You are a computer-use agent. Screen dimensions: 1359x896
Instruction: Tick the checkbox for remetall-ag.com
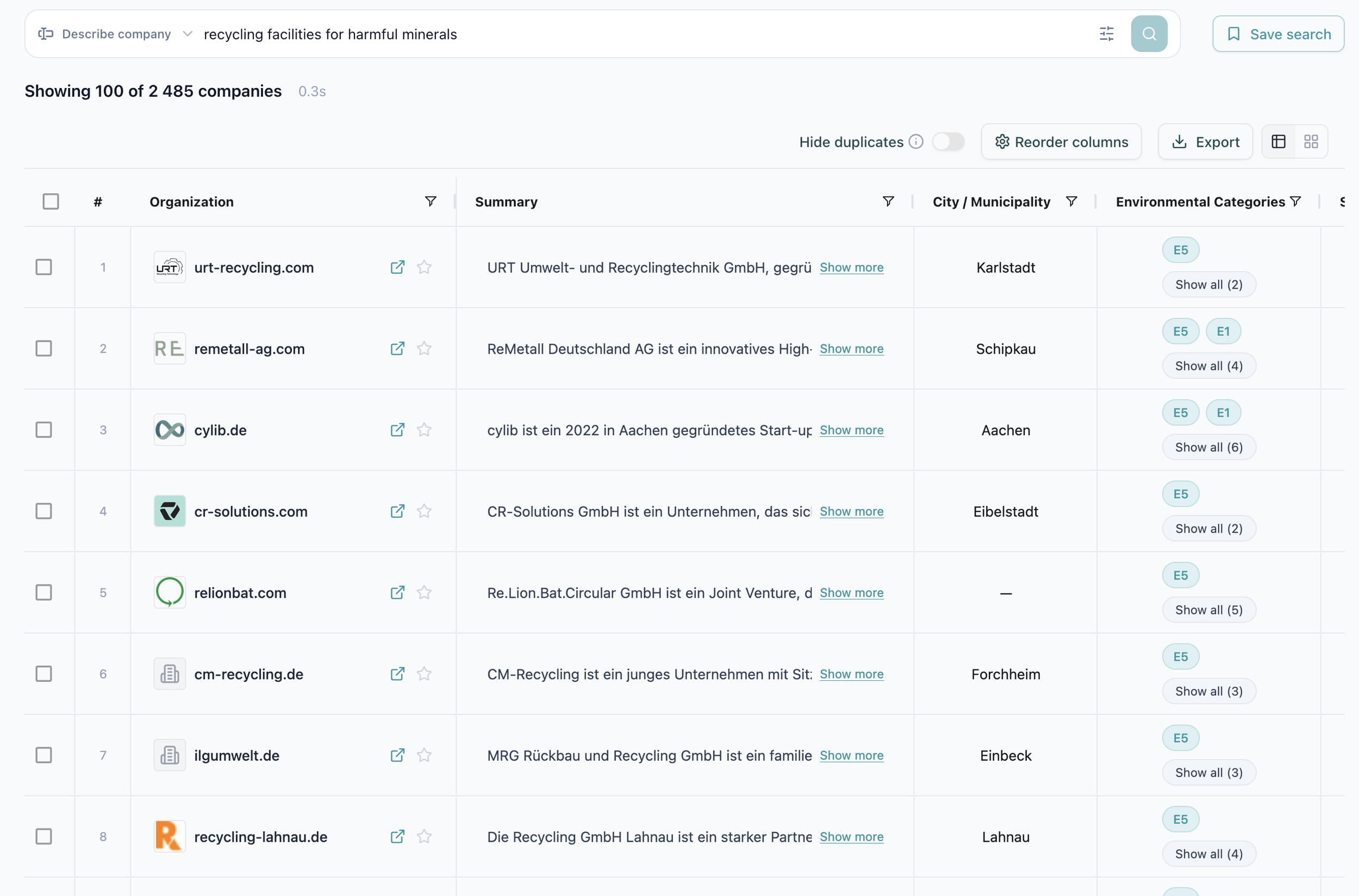44,349
